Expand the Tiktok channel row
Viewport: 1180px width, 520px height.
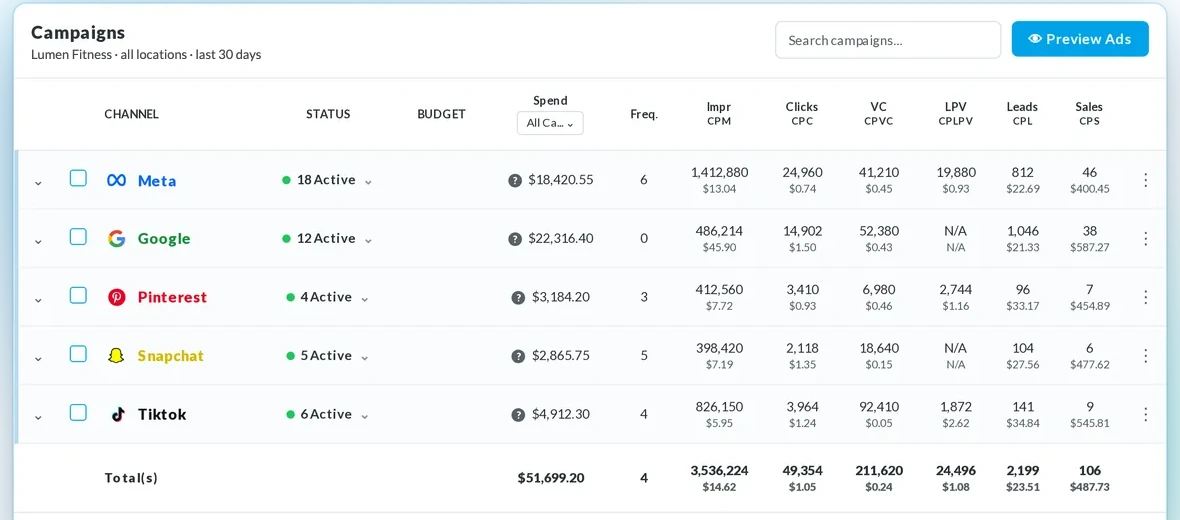coord(38,417)
